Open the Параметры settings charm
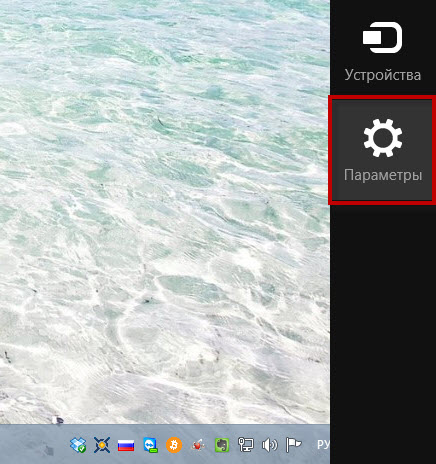Viewport: 436px width, 464px height. [382, 150]
